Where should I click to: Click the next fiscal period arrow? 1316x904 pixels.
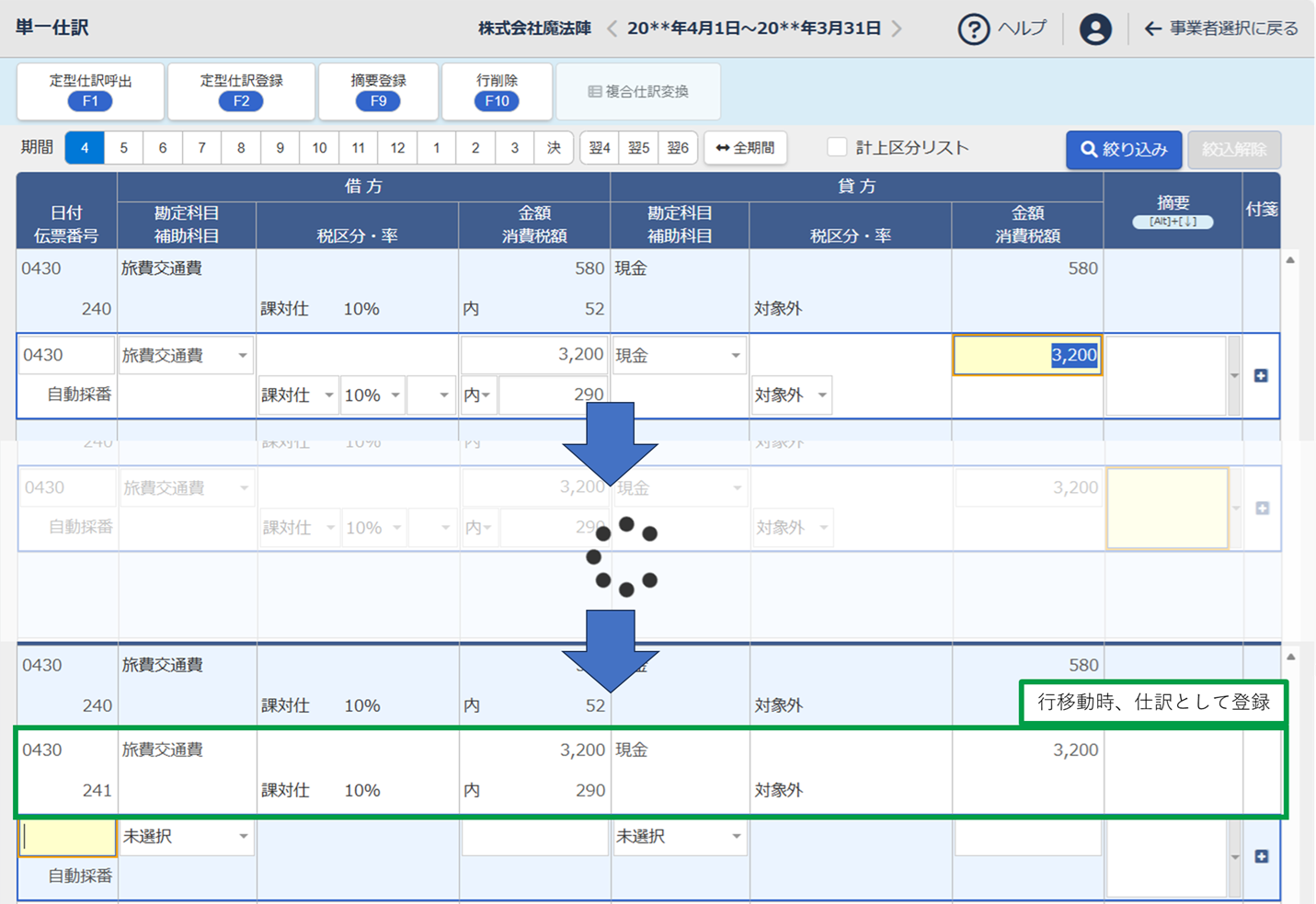pyautogui.click(x=897, y=29)
